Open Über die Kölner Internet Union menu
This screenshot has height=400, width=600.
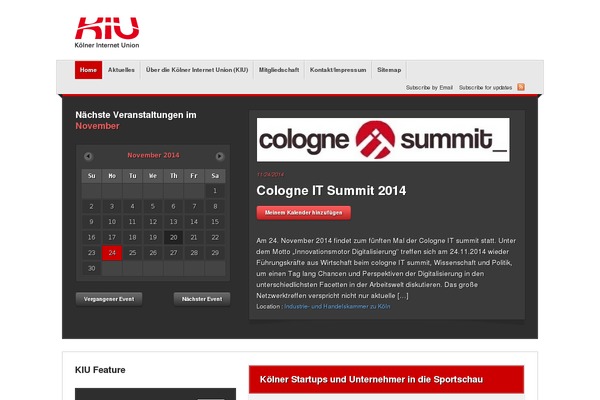pyautogui.click(x=197, y=70)
